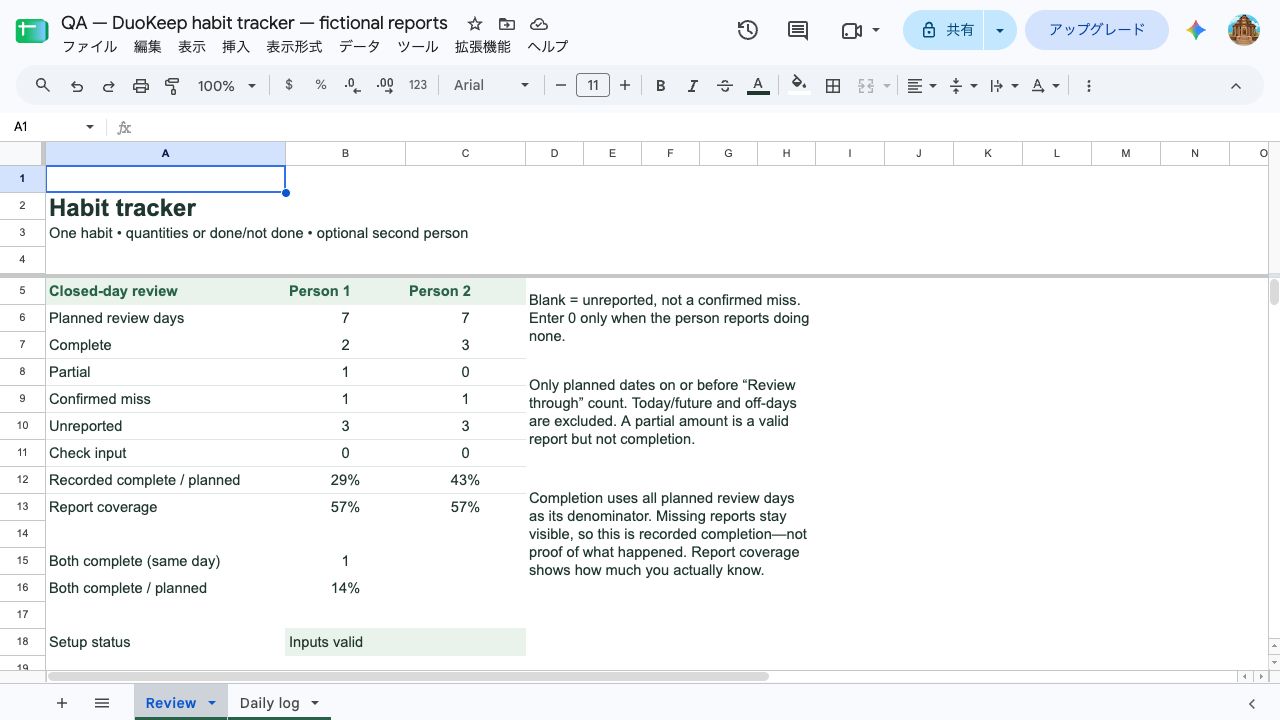The height and width of the screenshot is (720, 1280).
Task: Add a new sheet with plus button
Action: coord(62,703)
